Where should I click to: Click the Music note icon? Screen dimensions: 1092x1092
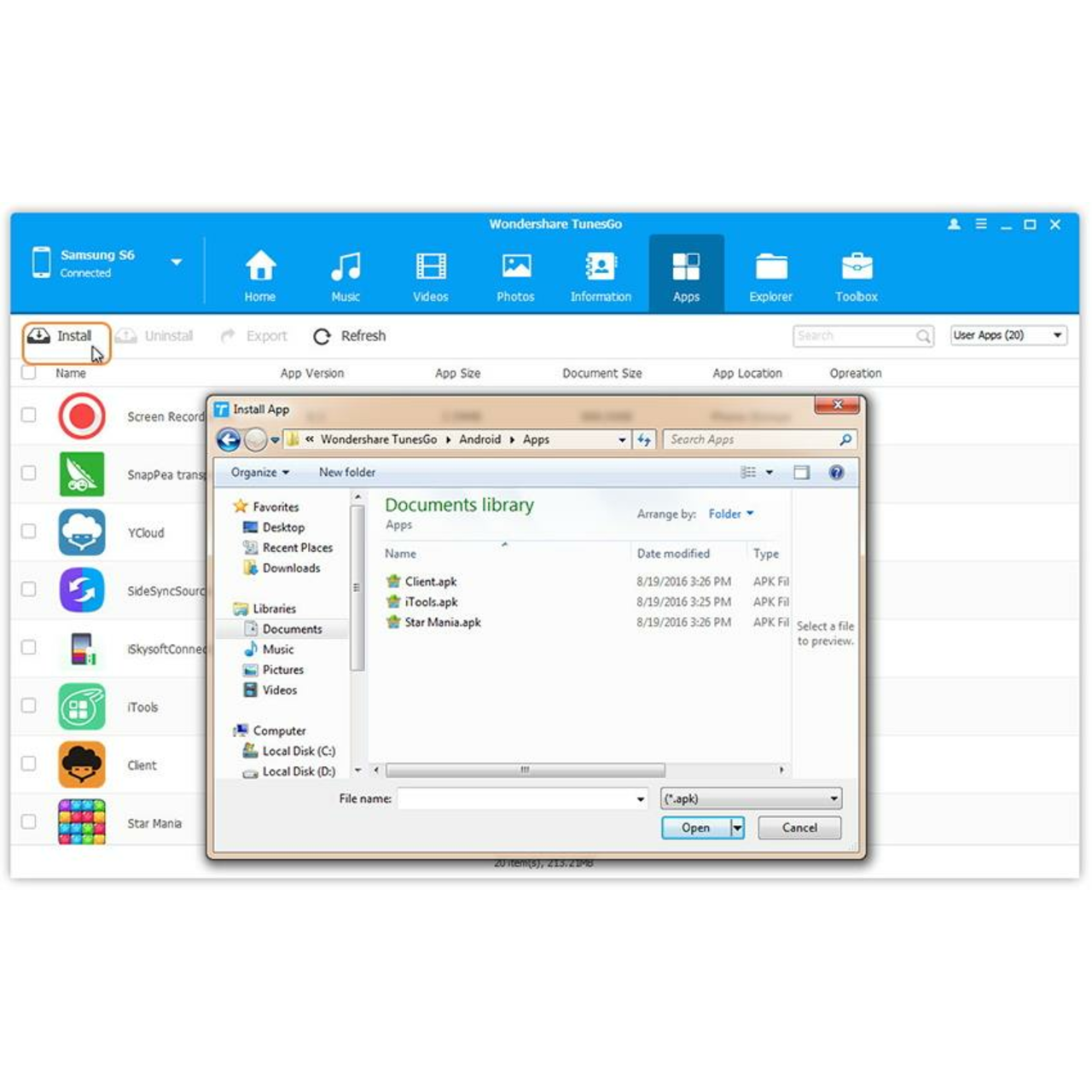[346, 267]
